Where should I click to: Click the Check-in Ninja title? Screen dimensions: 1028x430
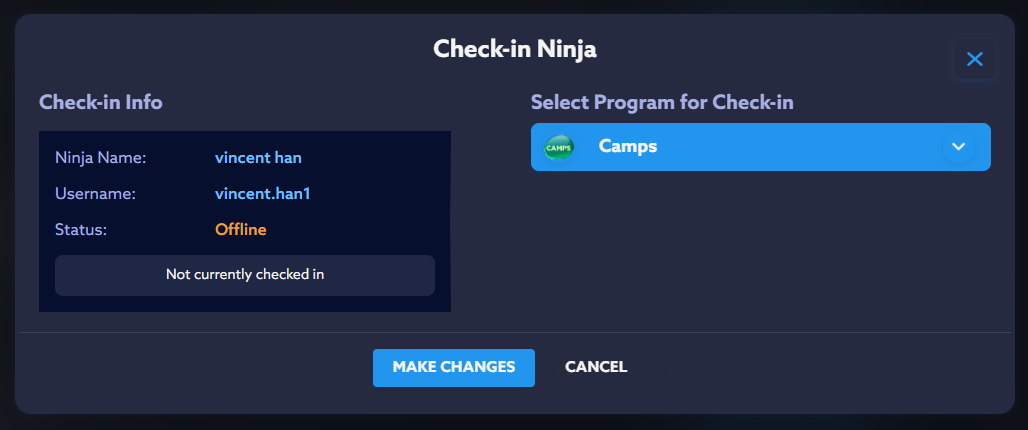click(x=514, y=49)
